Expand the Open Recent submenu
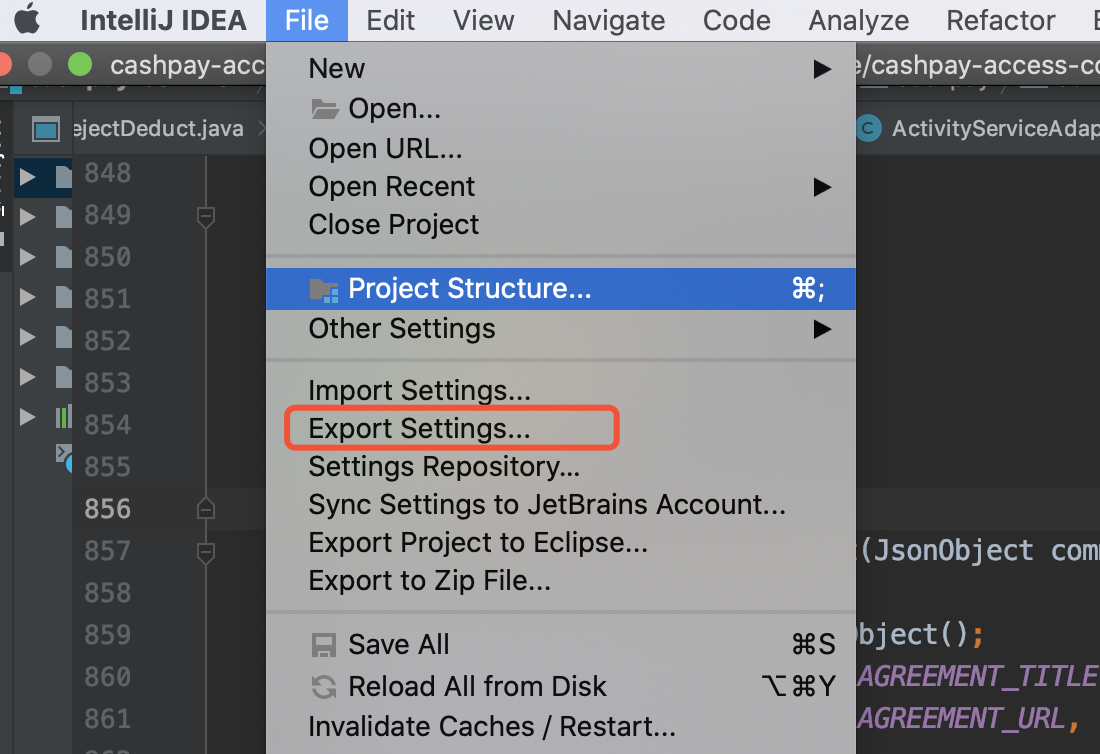This screenshot has height=754, width=1100. [x=822, y=187]
